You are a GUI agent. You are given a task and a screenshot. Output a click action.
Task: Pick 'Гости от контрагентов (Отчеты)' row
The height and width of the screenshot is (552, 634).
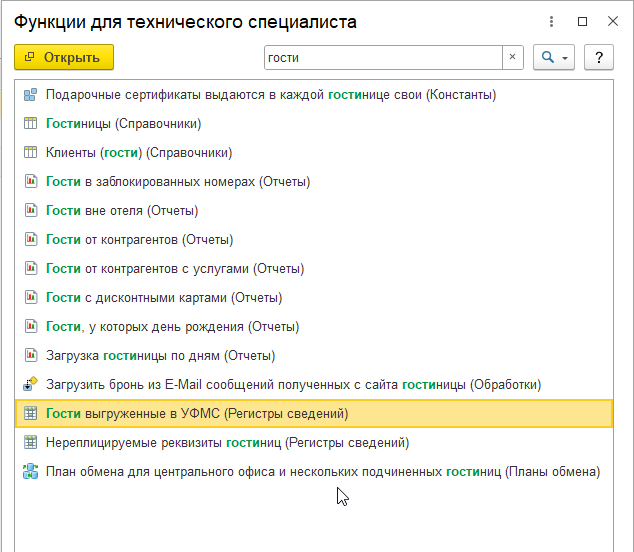[x=314, y=239]
